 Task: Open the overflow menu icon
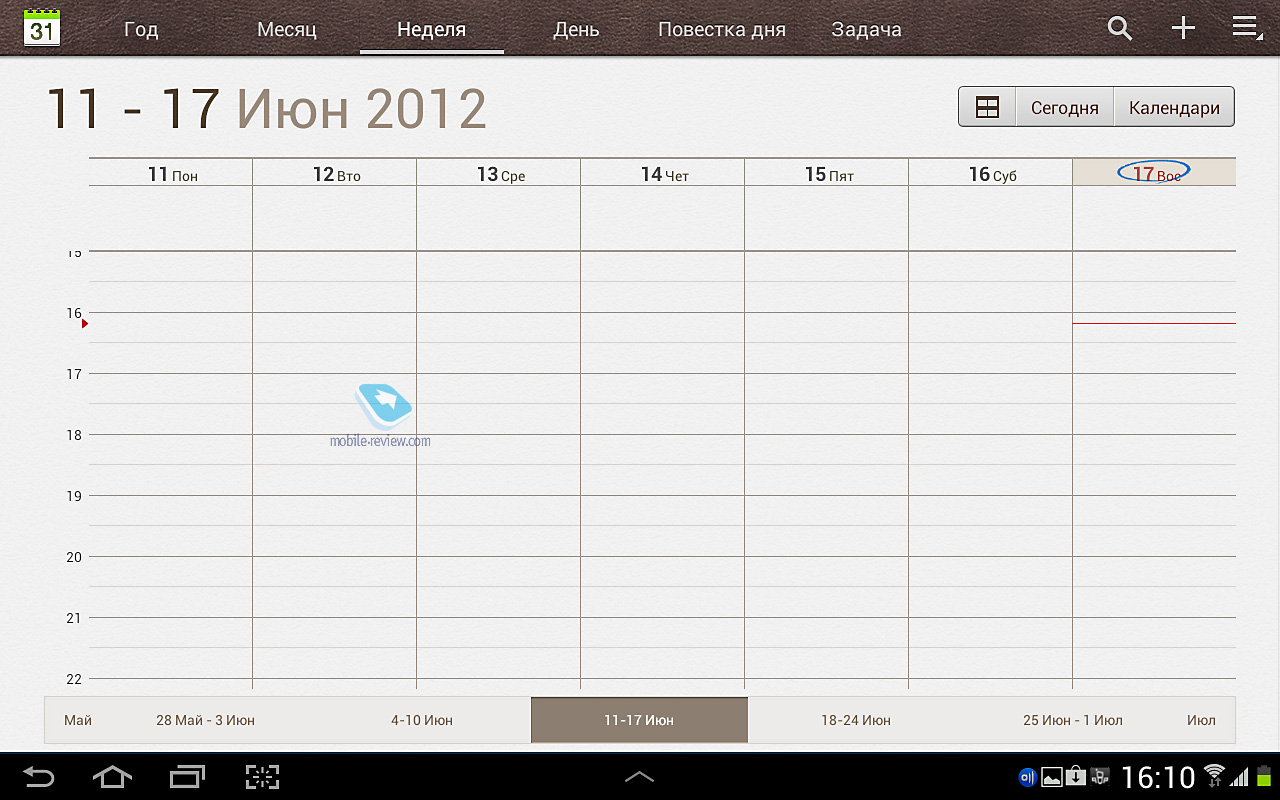[1246, 28]
